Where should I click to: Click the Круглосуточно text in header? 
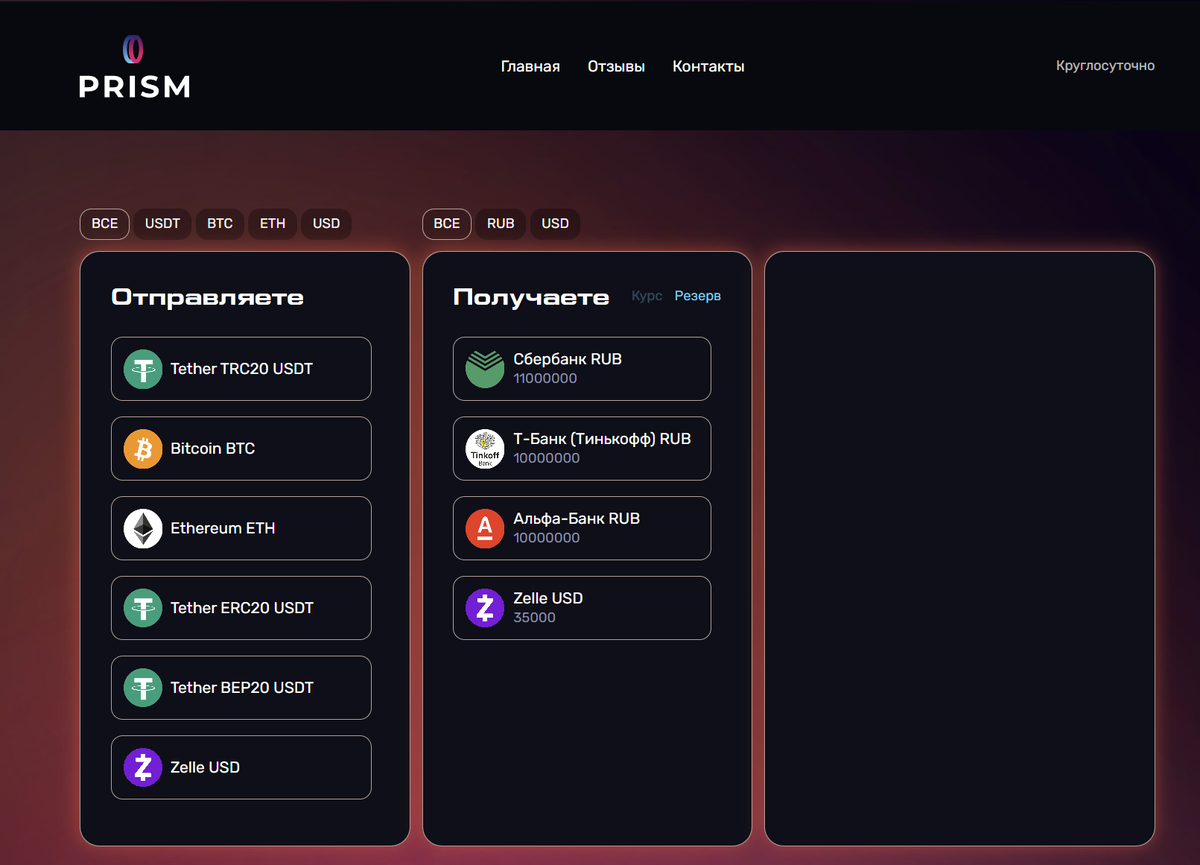(x=1105, y=66)
